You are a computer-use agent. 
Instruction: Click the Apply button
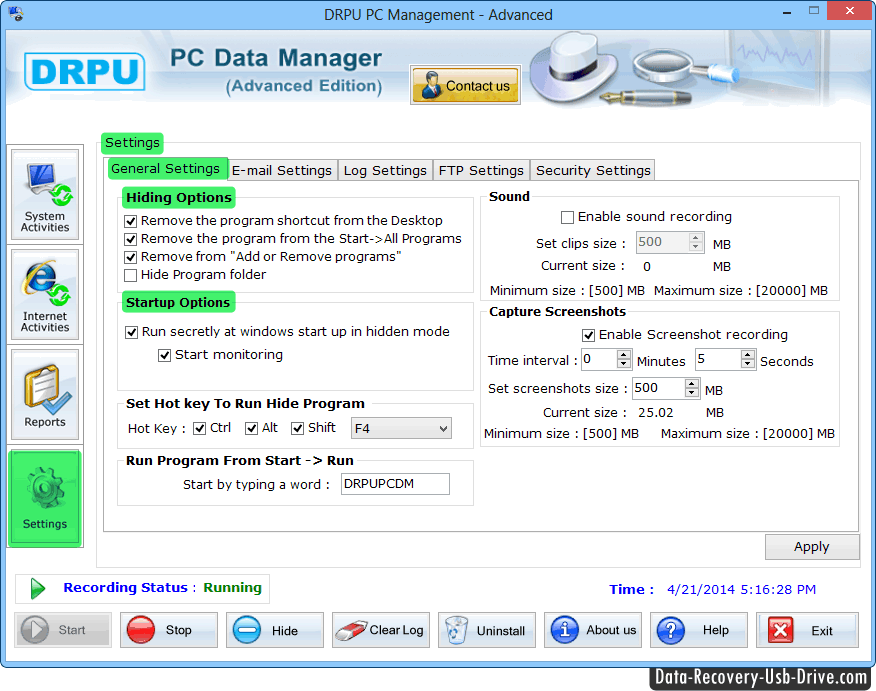[x=812, y=547]
